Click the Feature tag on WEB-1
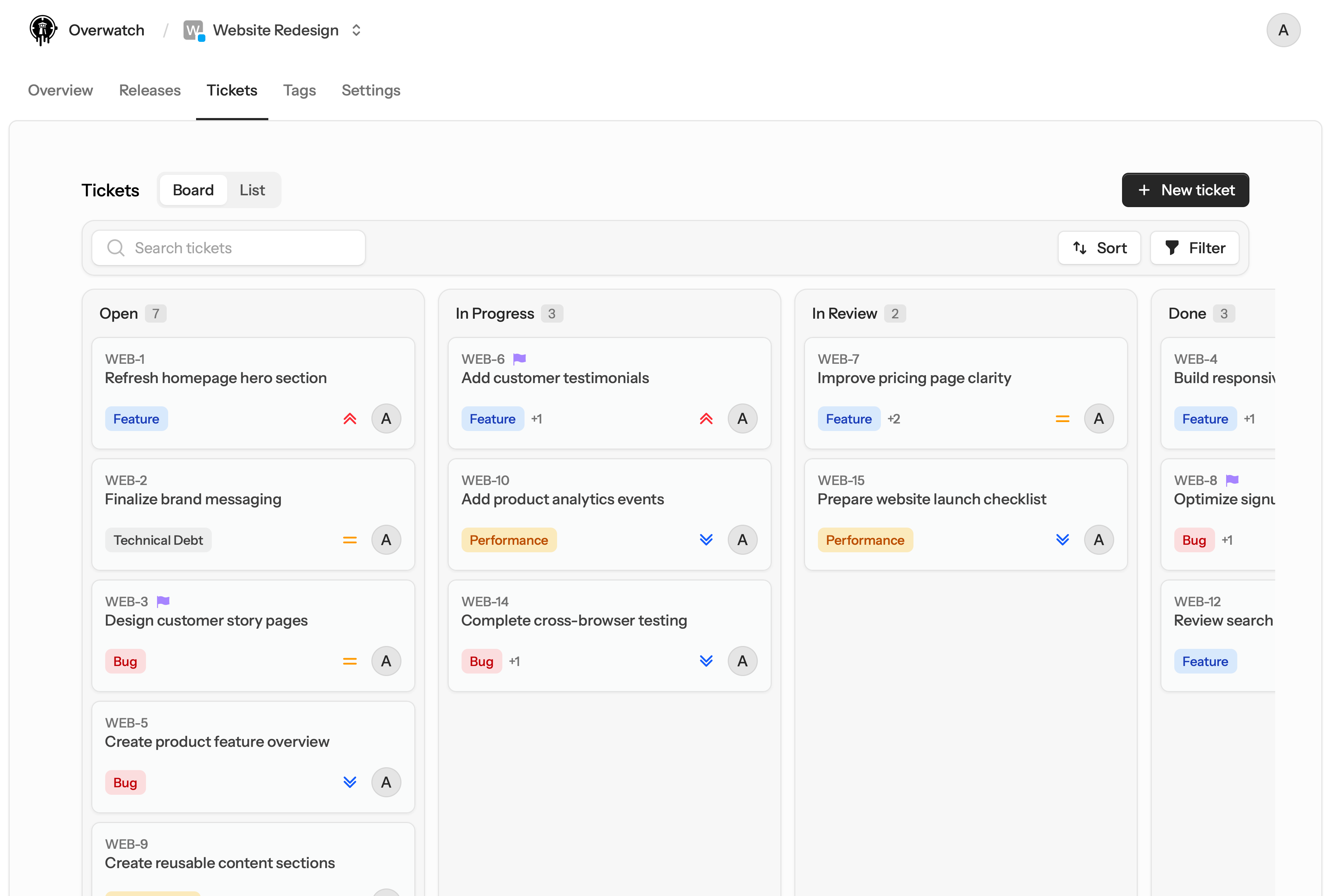 (136, 419)
